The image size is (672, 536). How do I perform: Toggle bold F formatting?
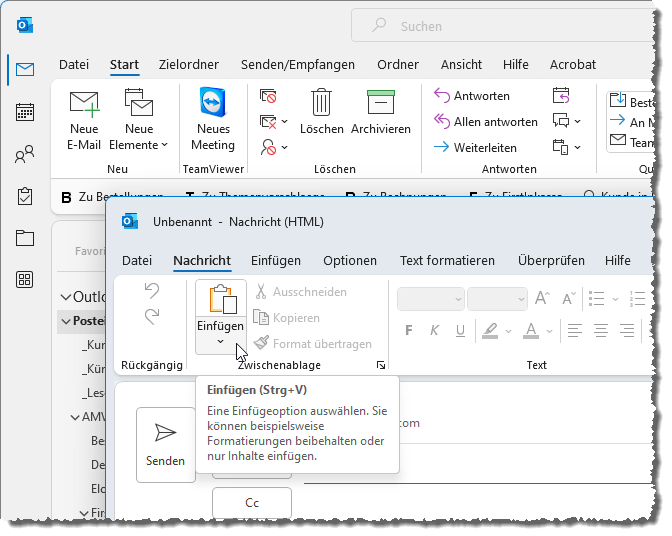tap(409, 330)
